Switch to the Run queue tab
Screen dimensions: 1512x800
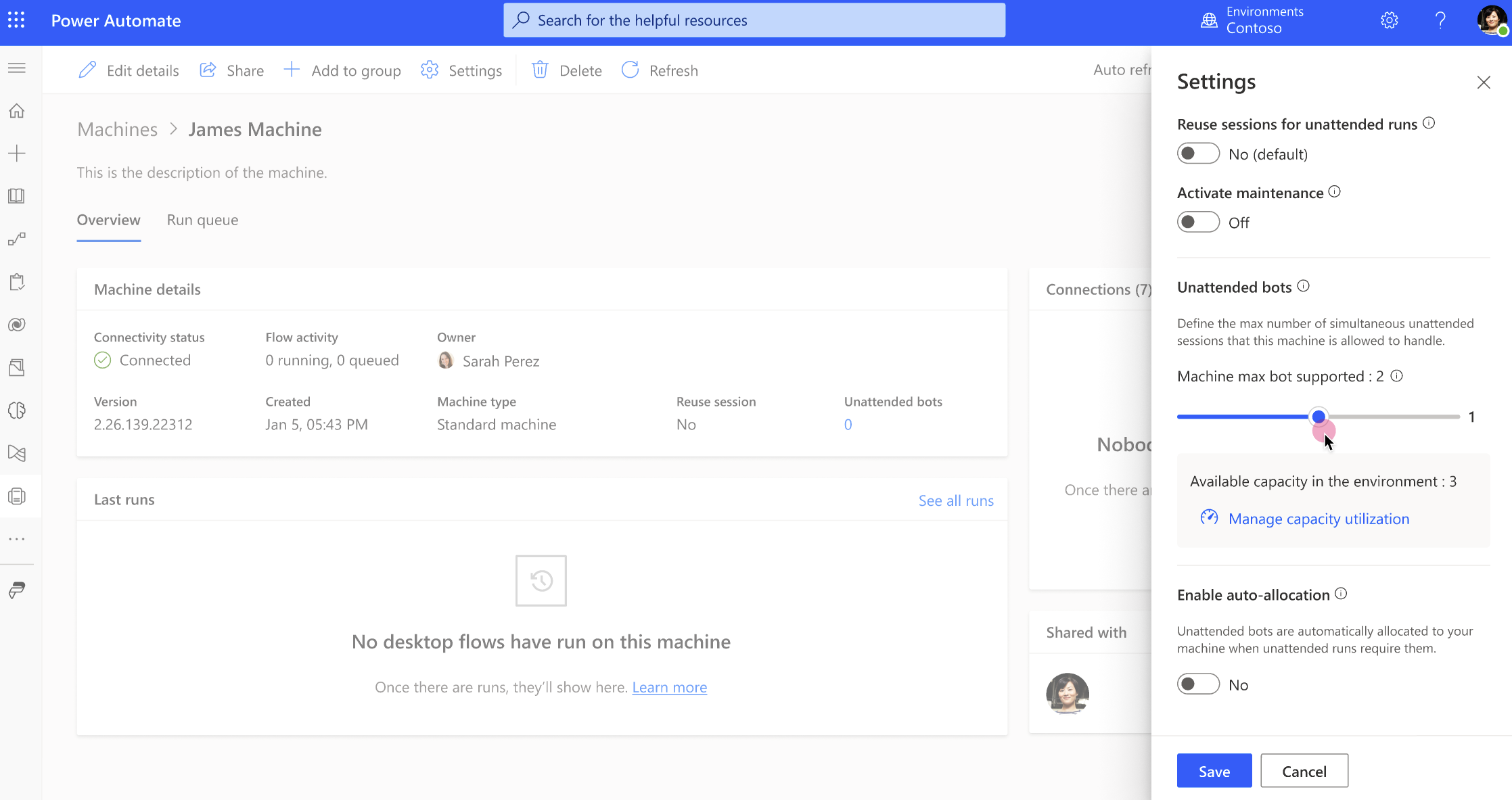(202, 219)
